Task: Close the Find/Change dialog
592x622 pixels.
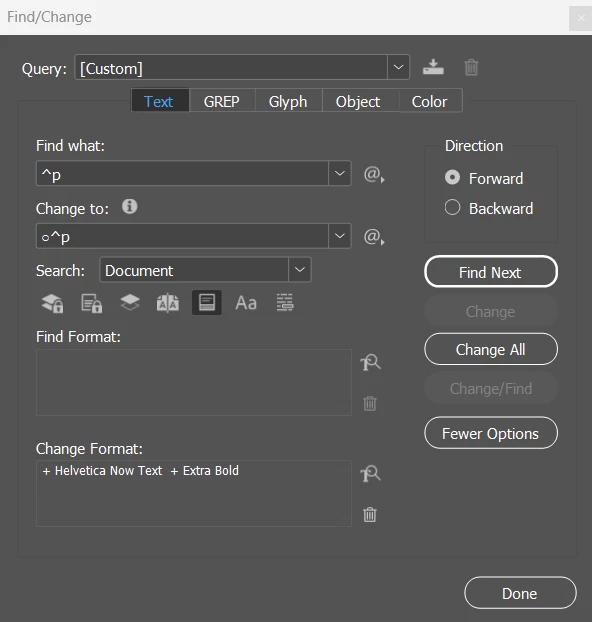Action: tap(581, 18)
